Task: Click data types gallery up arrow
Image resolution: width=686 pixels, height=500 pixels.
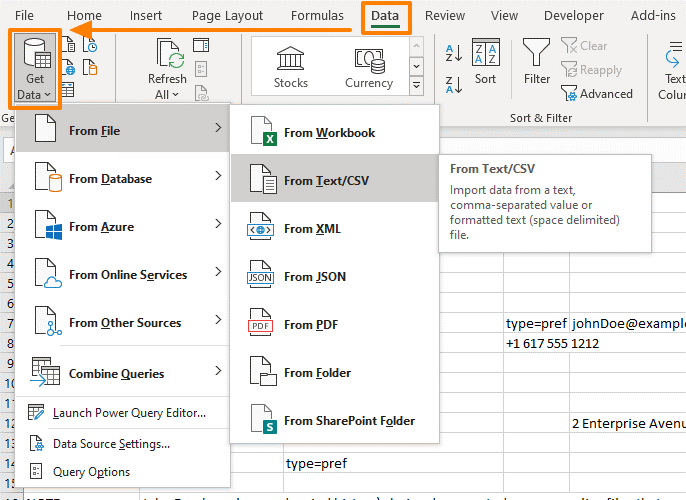Action: 416,46
